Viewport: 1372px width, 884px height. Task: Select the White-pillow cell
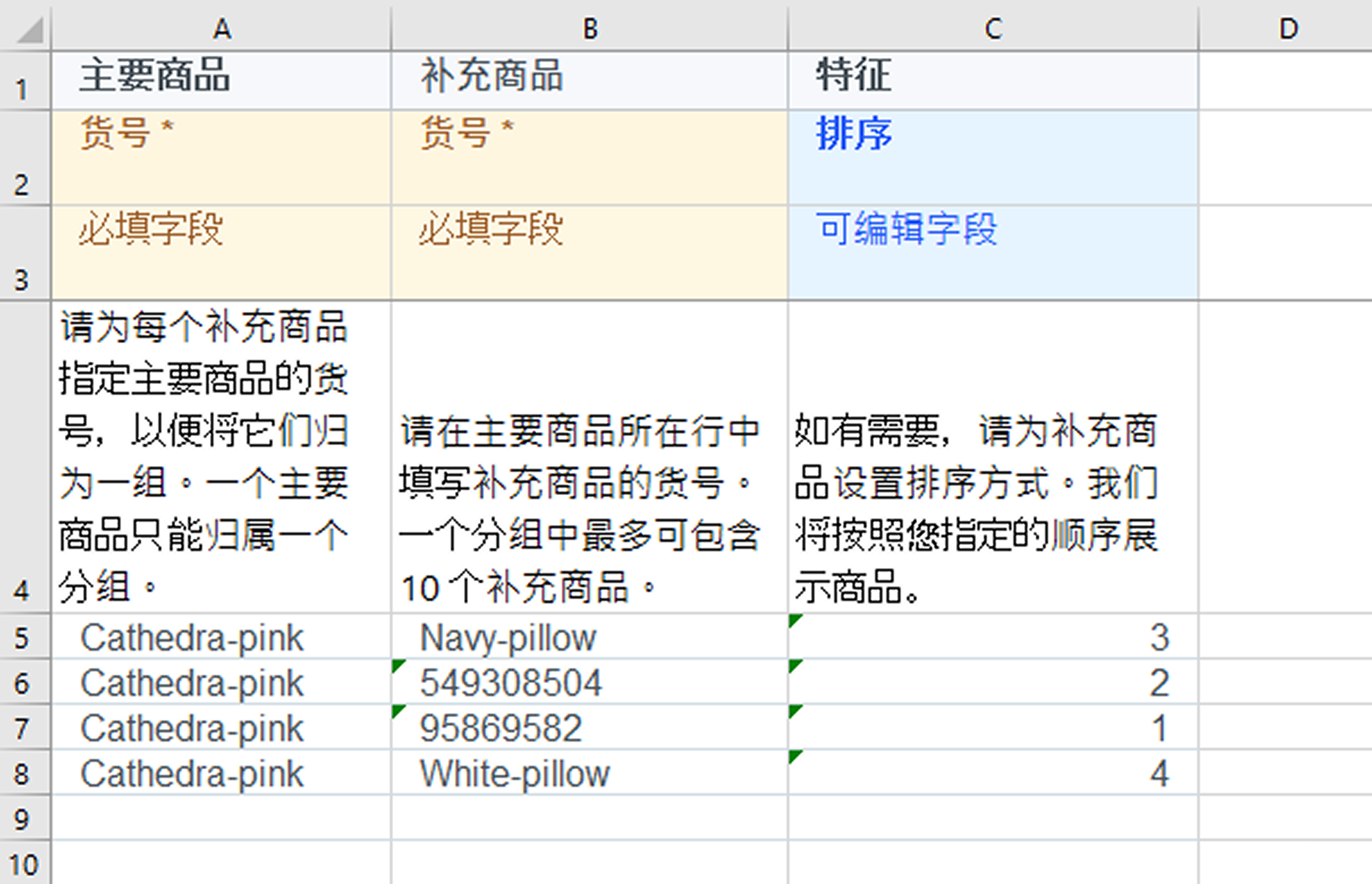[x=515, y=773]
